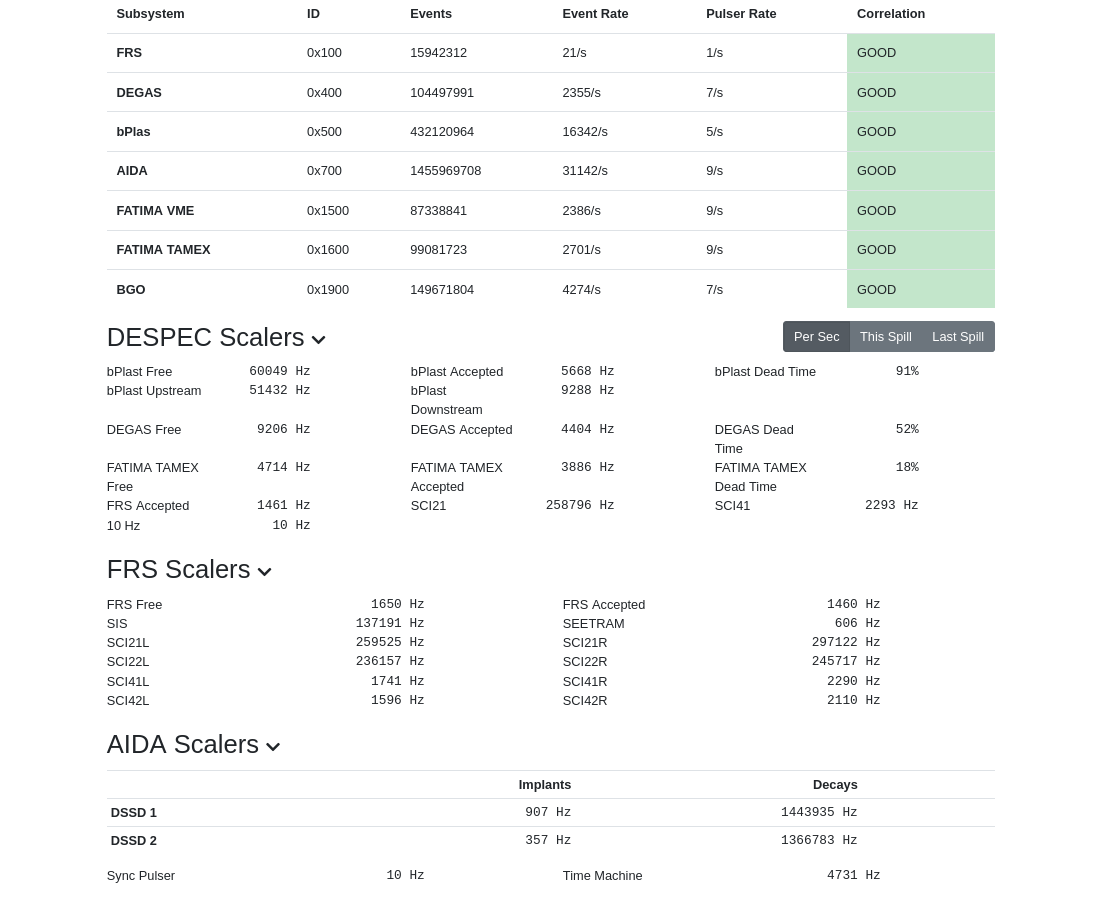The width and height of the screenshot is (1097, 897).
Task: Click the DSSD 2 row label
Action: tap(134, 841)
